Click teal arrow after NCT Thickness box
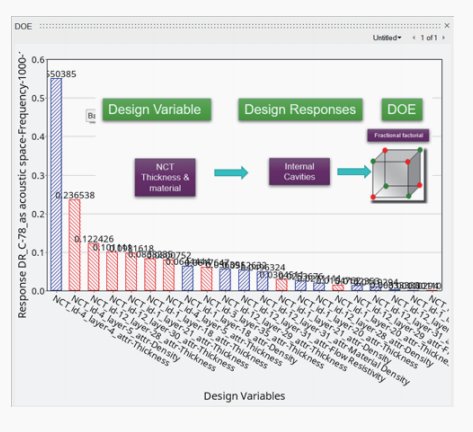 coord(231,172)
